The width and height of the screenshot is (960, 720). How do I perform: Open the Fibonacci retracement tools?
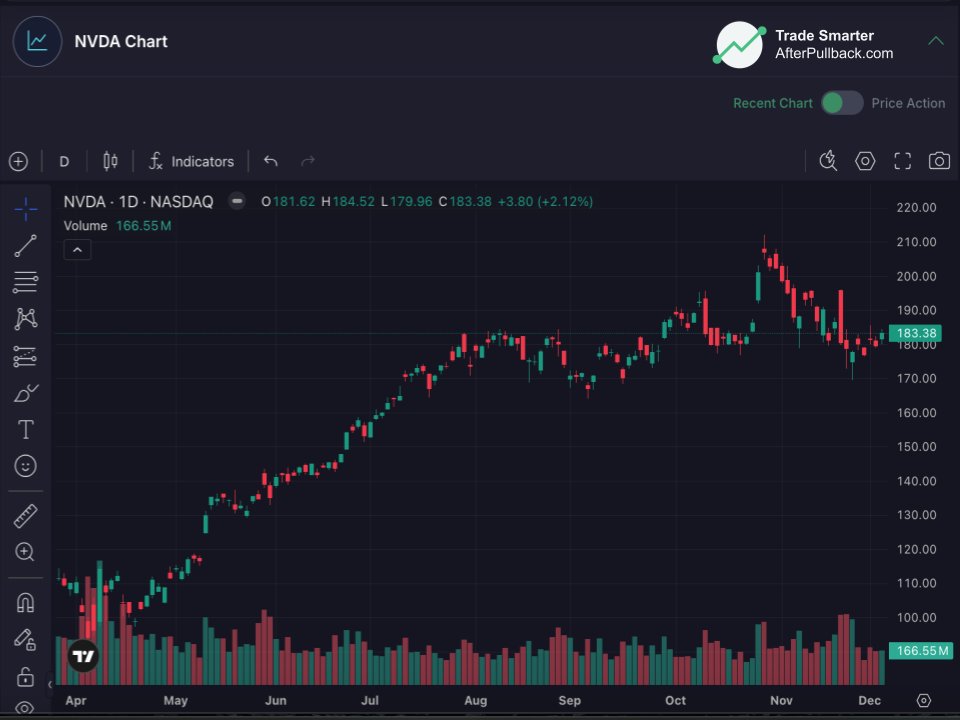pos(26,282)
